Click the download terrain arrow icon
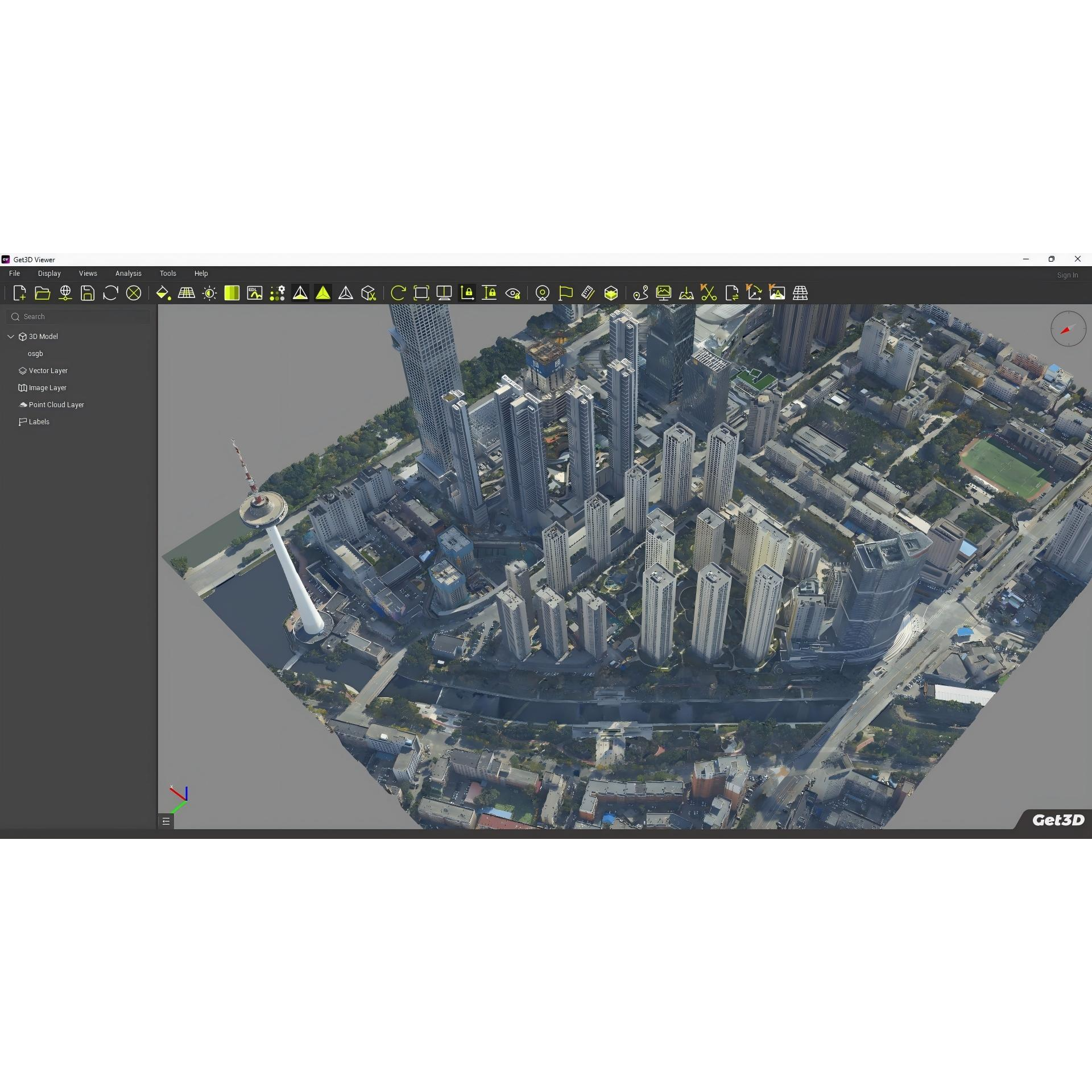The width and height of the screenshot is (1092, 1092). 686,293
